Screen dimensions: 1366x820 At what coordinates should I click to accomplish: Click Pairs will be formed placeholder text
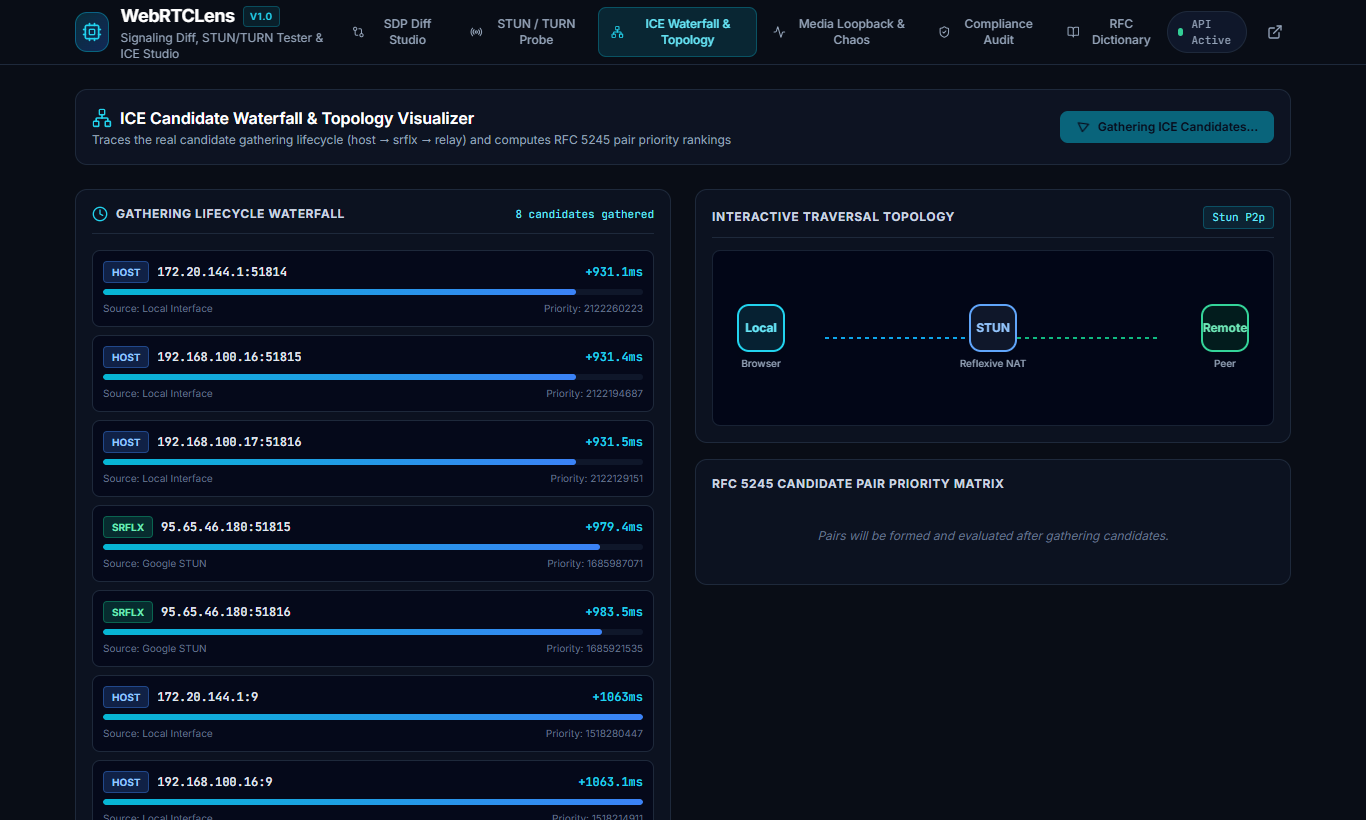coord(993,536)
